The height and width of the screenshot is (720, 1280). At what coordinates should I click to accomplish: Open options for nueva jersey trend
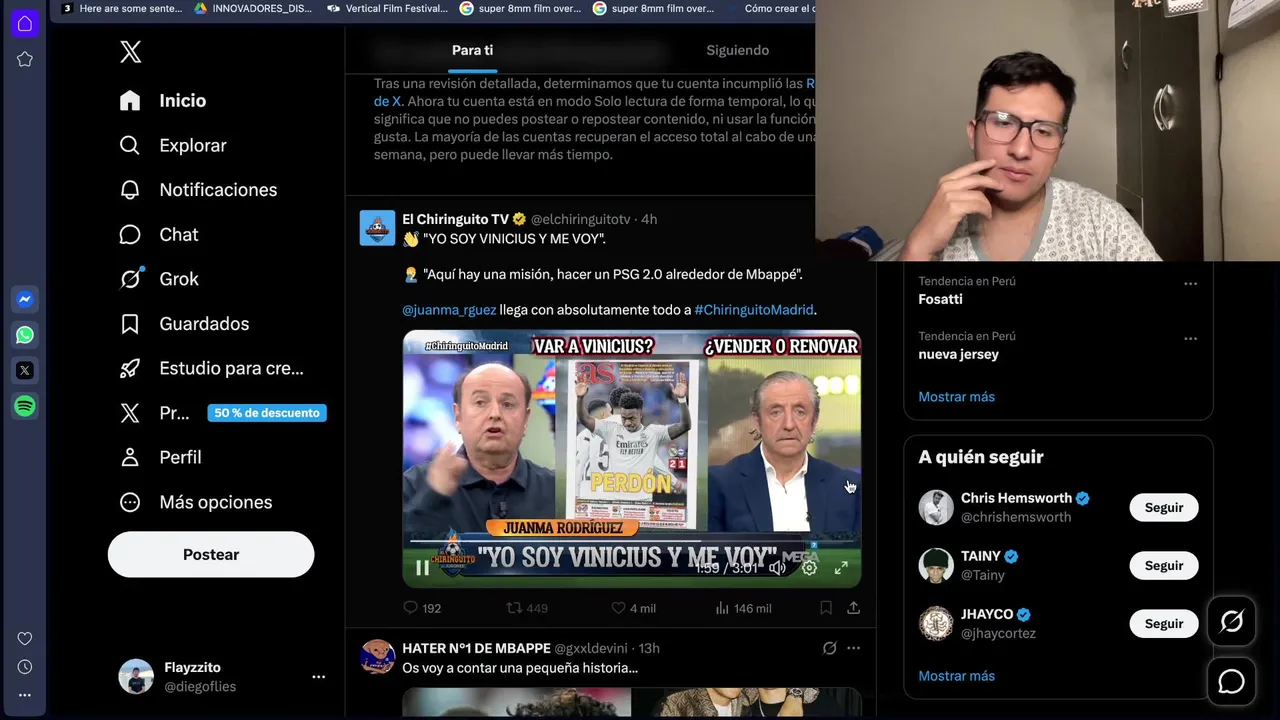pos(1190,339)
